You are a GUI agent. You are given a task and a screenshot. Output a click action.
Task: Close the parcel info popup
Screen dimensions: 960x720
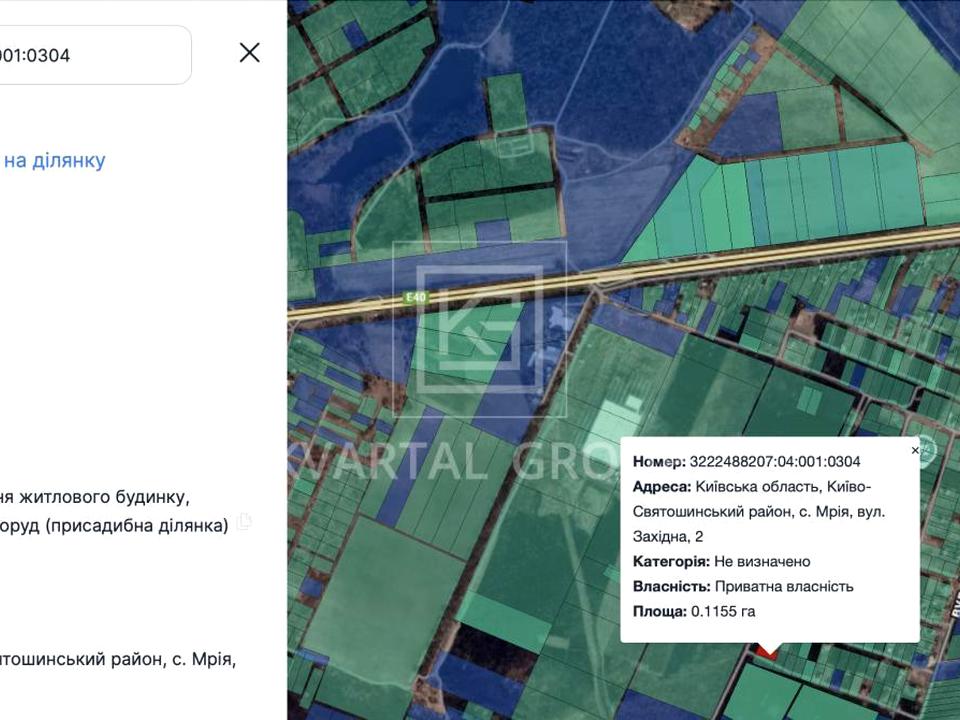click(914, 451)
